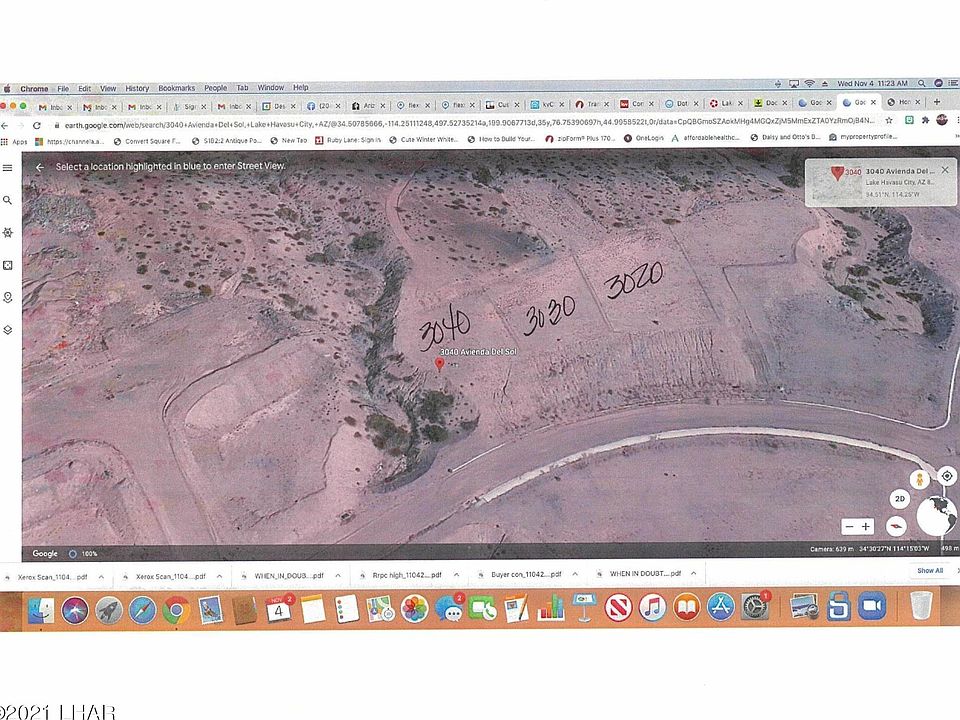Click the fly-to-my-location target icon
Image resolution: width=960 pixels, height=720 pixels.
click(x=947, y=476)
